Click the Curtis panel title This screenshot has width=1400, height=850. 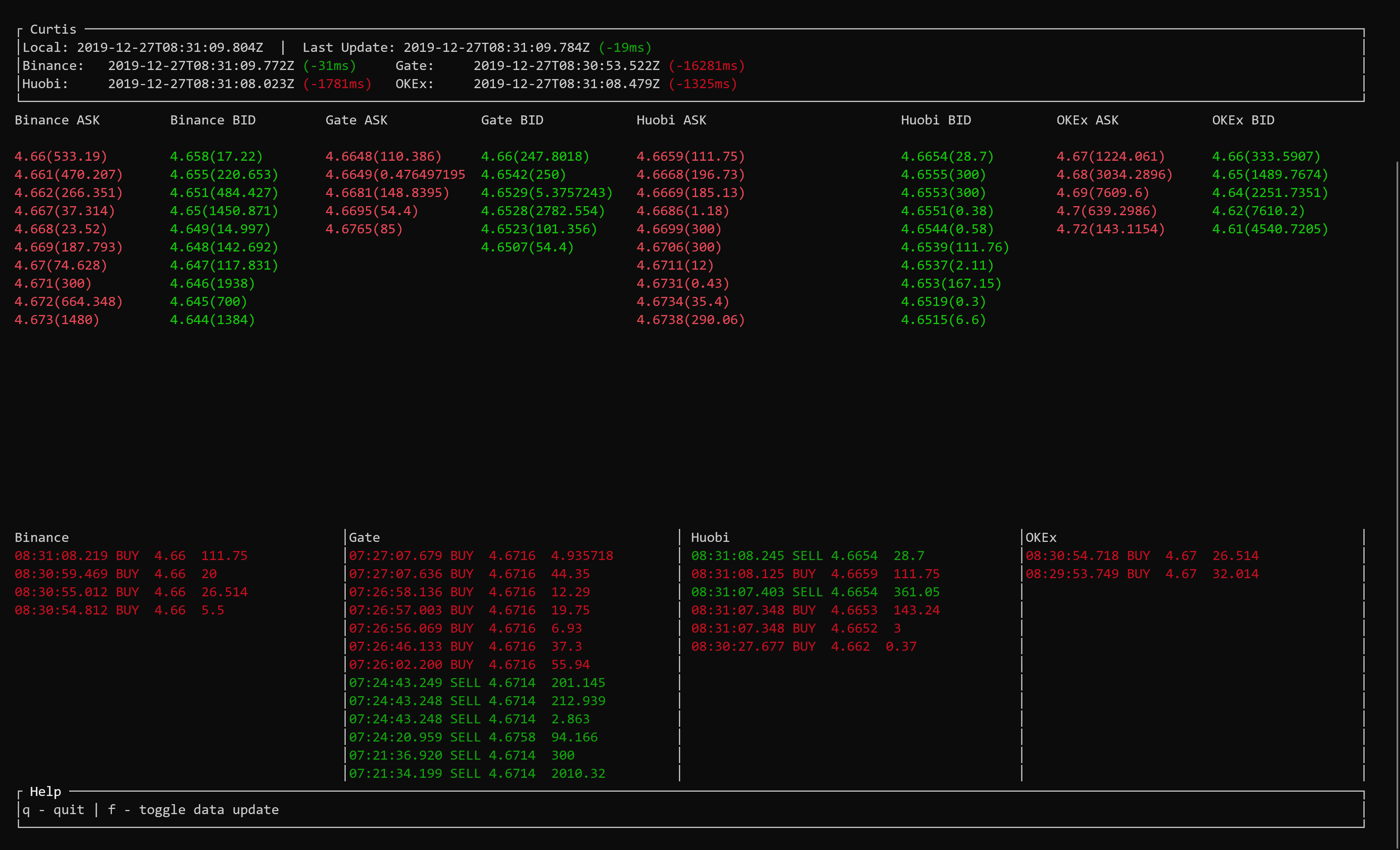pos(53,29)
